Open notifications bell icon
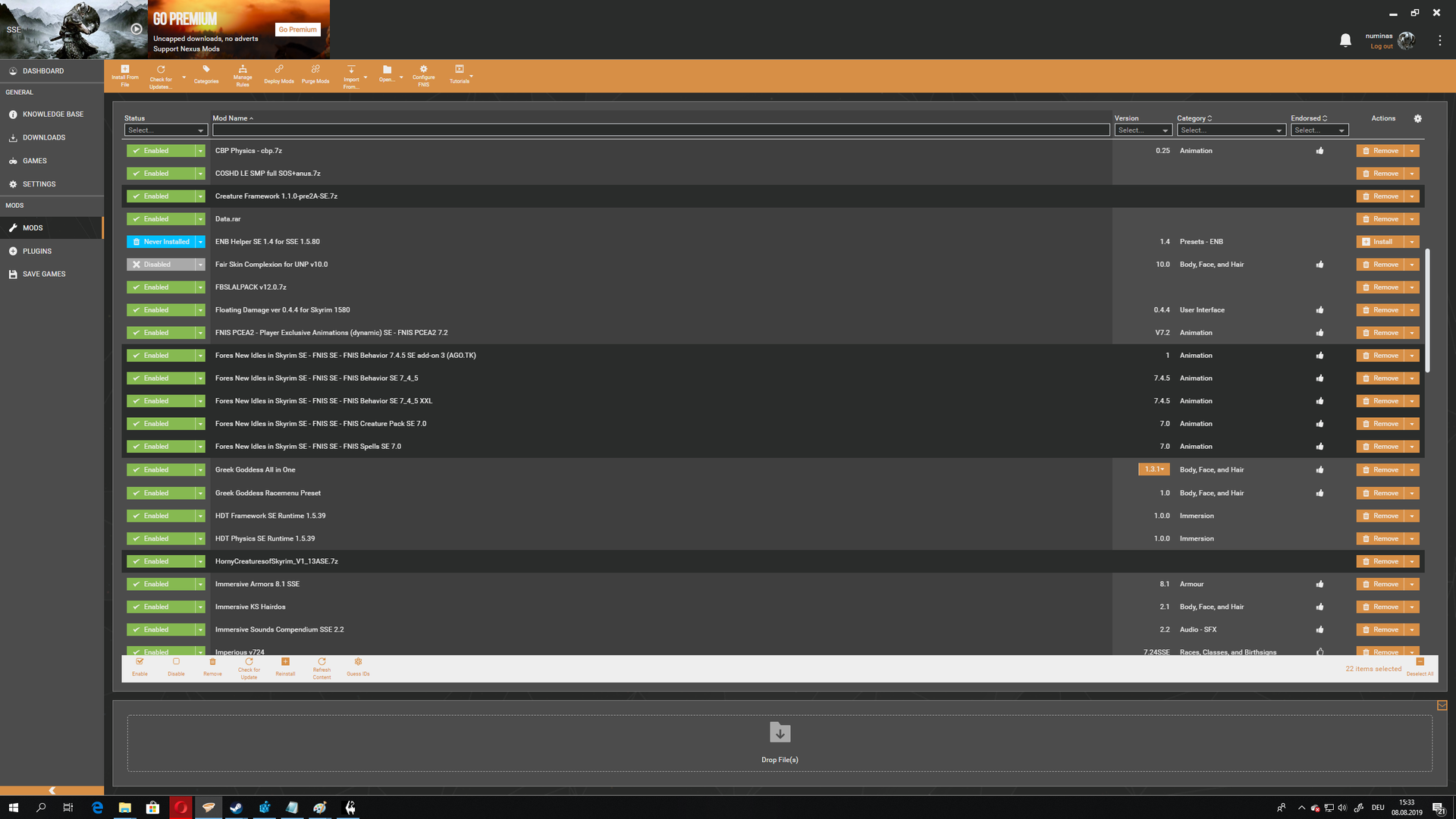The height and width of the screenshot is (819, 1456). (1345, 40)
